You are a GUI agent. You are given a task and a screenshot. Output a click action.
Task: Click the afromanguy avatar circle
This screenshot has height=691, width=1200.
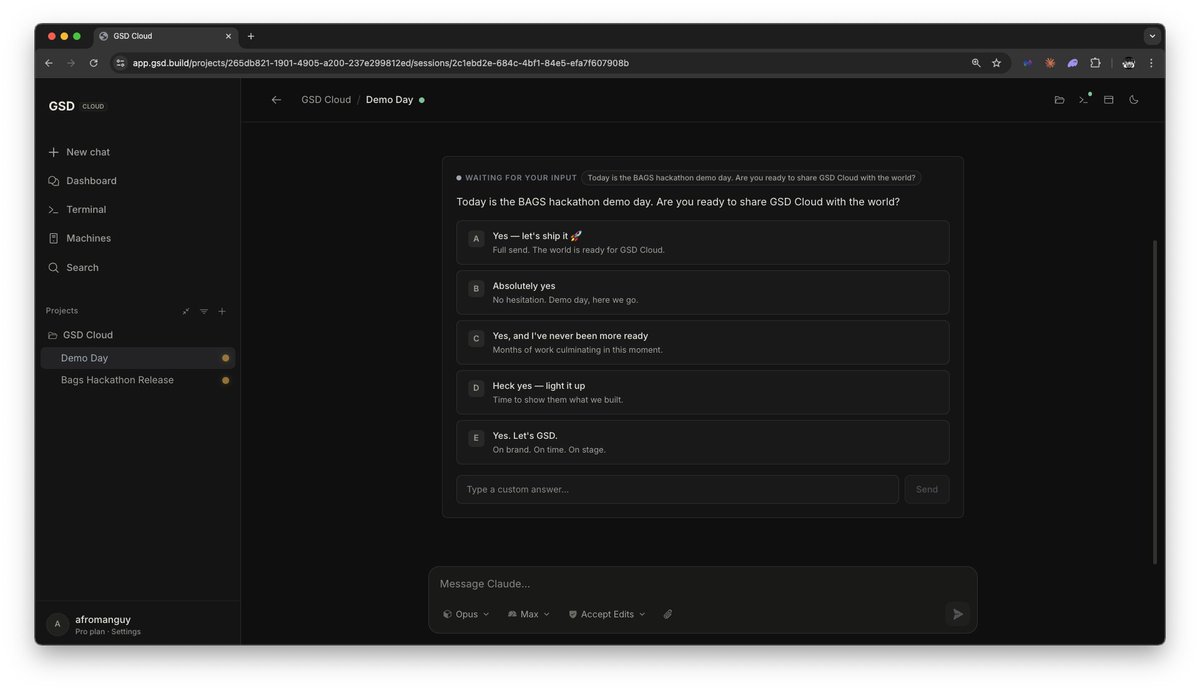[x=57, y=625]
